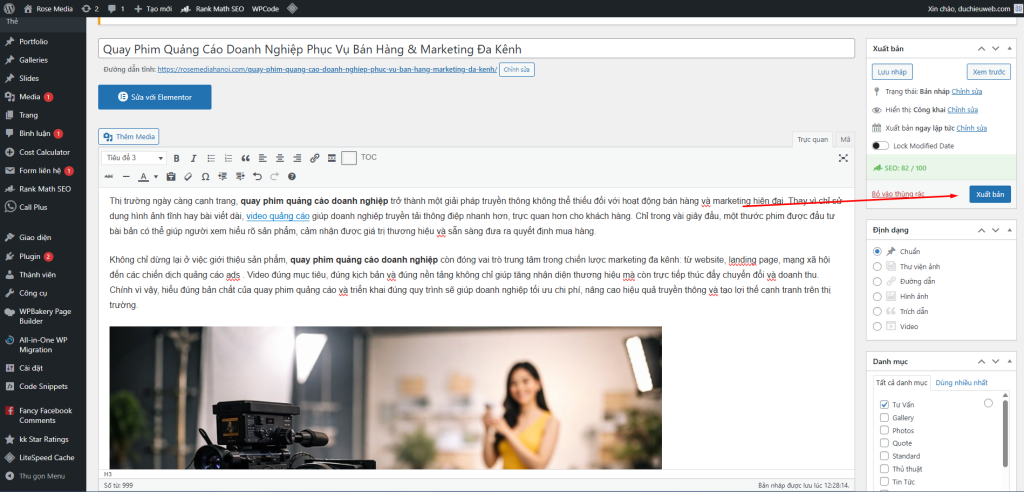Insert a bulleted list
1024x492 pixels.
point(211,158)
